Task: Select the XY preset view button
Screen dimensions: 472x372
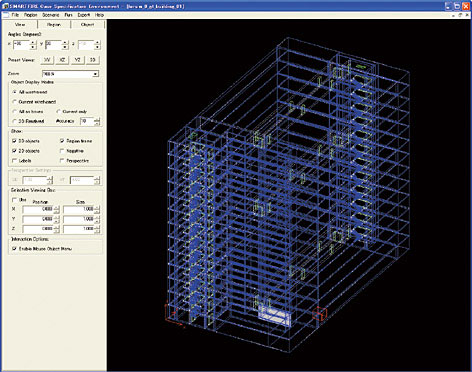Action: (47, 60)
